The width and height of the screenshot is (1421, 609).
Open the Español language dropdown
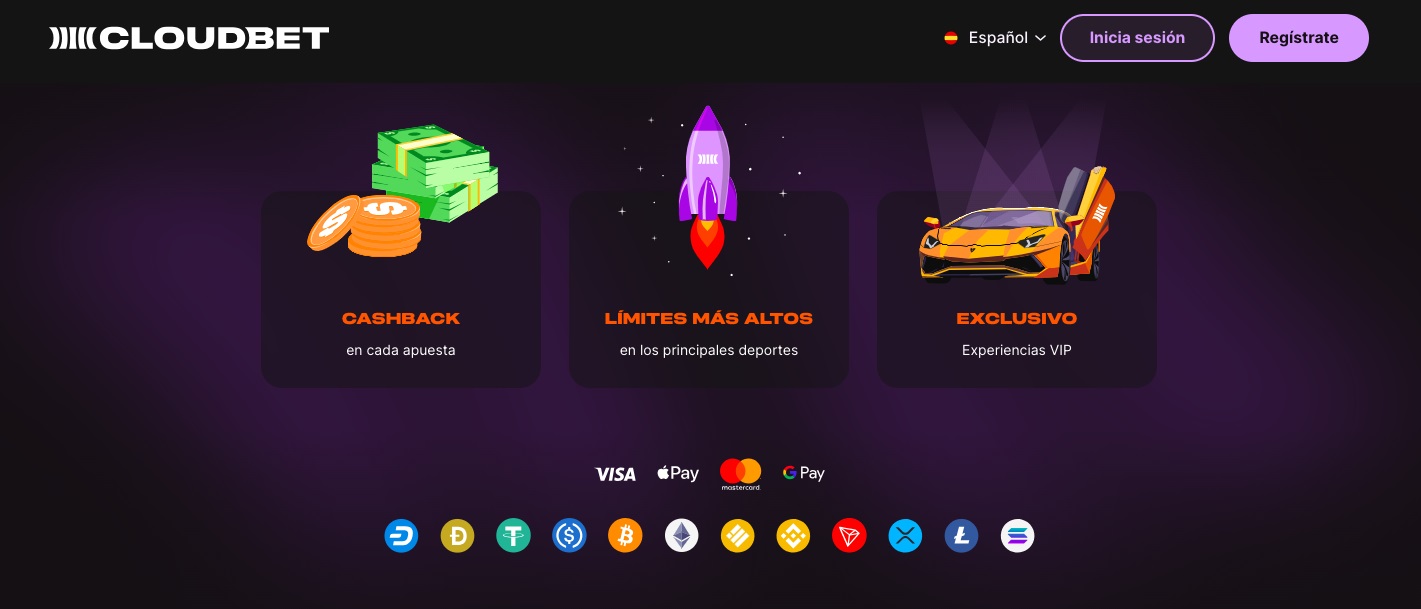(995, 38)
